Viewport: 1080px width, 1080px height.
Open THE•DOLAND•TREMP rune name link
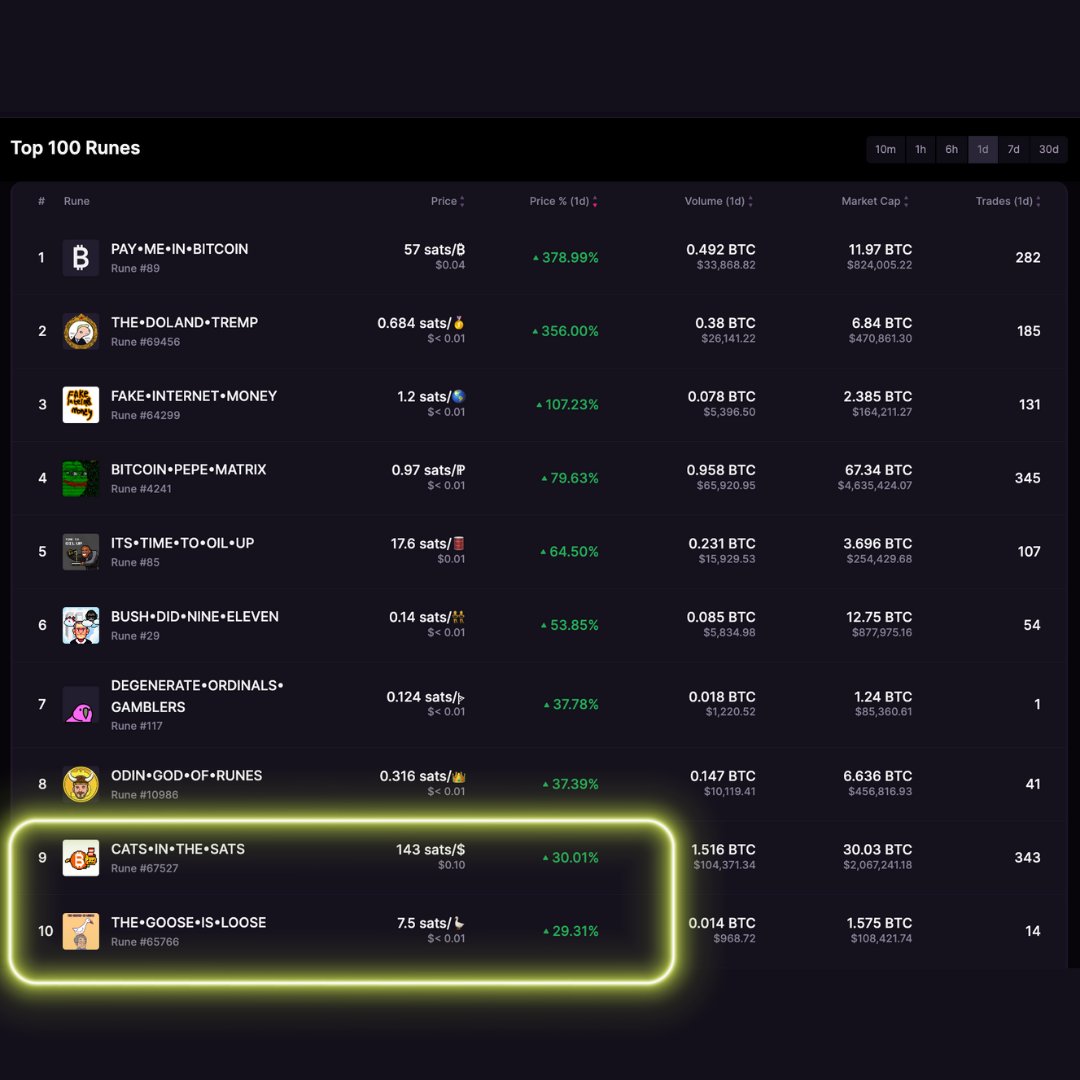point(185,323)
